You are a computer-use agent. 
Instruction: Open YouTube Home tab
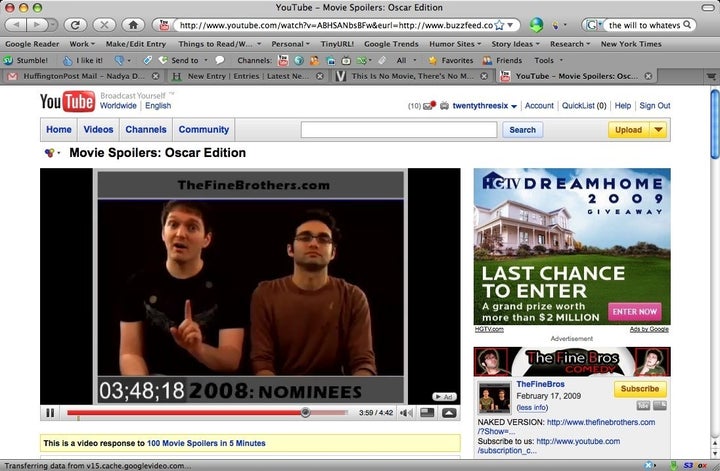click(x=59, y=129)
